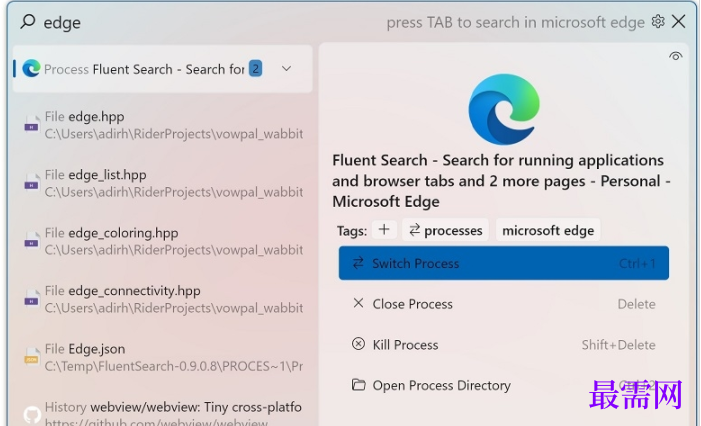Add a tag with the plus button
Screen dimensions: 701x426
pos(384,230)
